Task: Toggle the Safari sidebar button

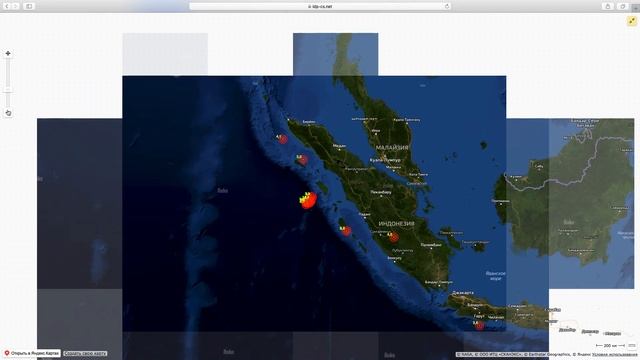Action: pos(29,6)
